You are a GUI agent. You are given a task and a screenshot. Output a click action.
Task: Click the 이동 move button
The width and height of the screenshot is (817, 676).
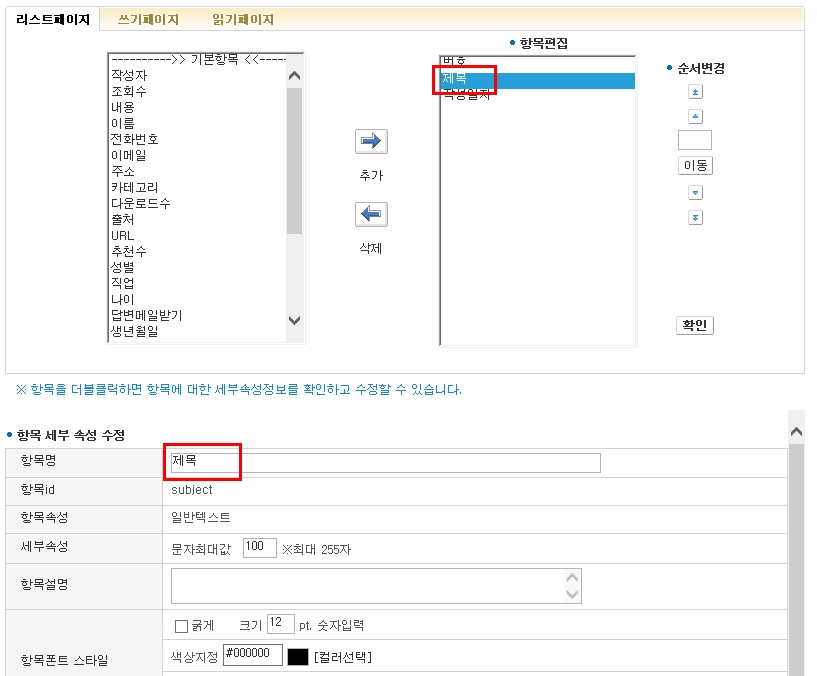click(695, 166)
